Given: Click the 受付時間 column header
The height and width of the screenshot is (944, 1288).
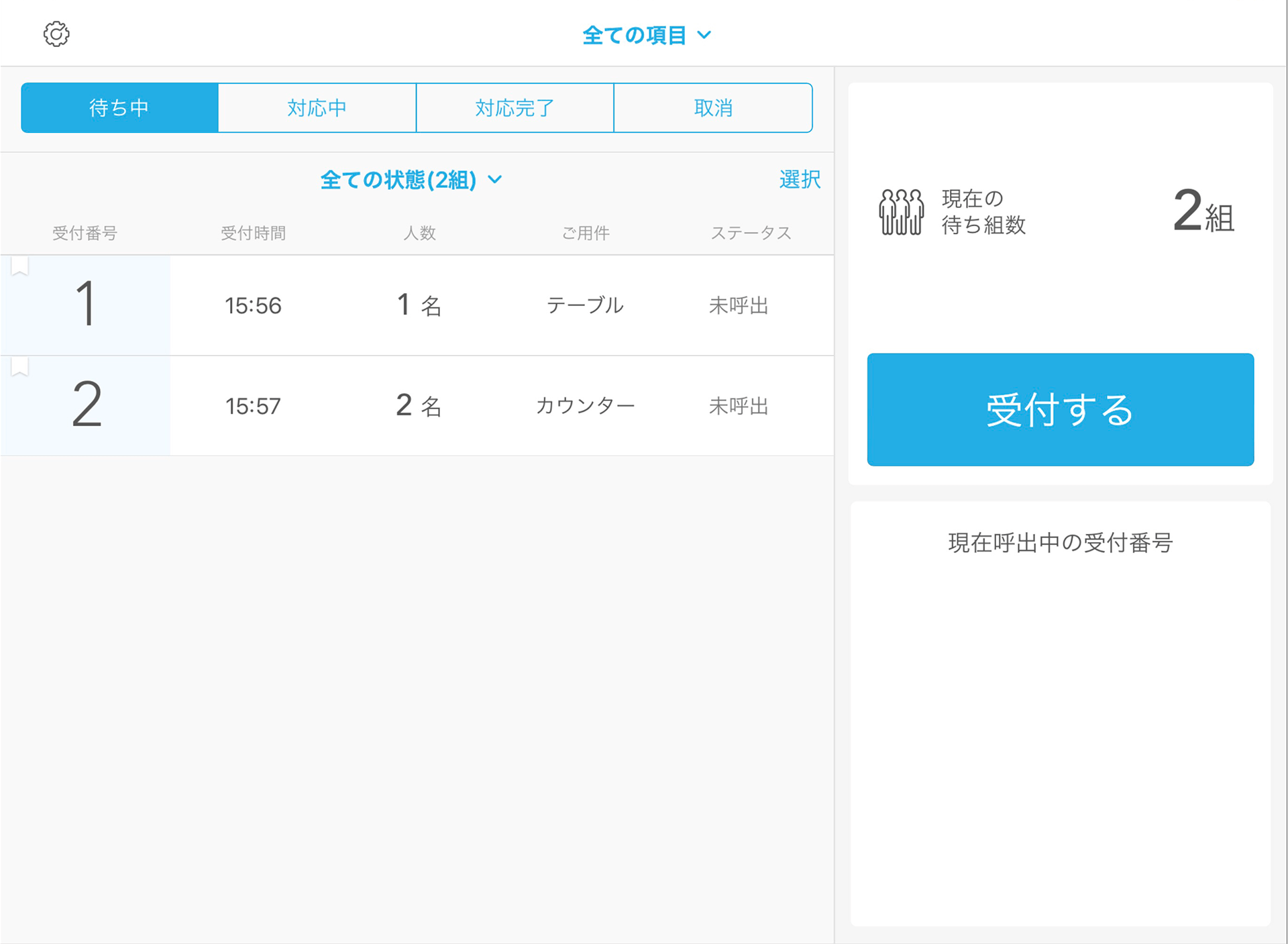Looking at the screenshot, I should pyautogui.click(x=253, y=233).
